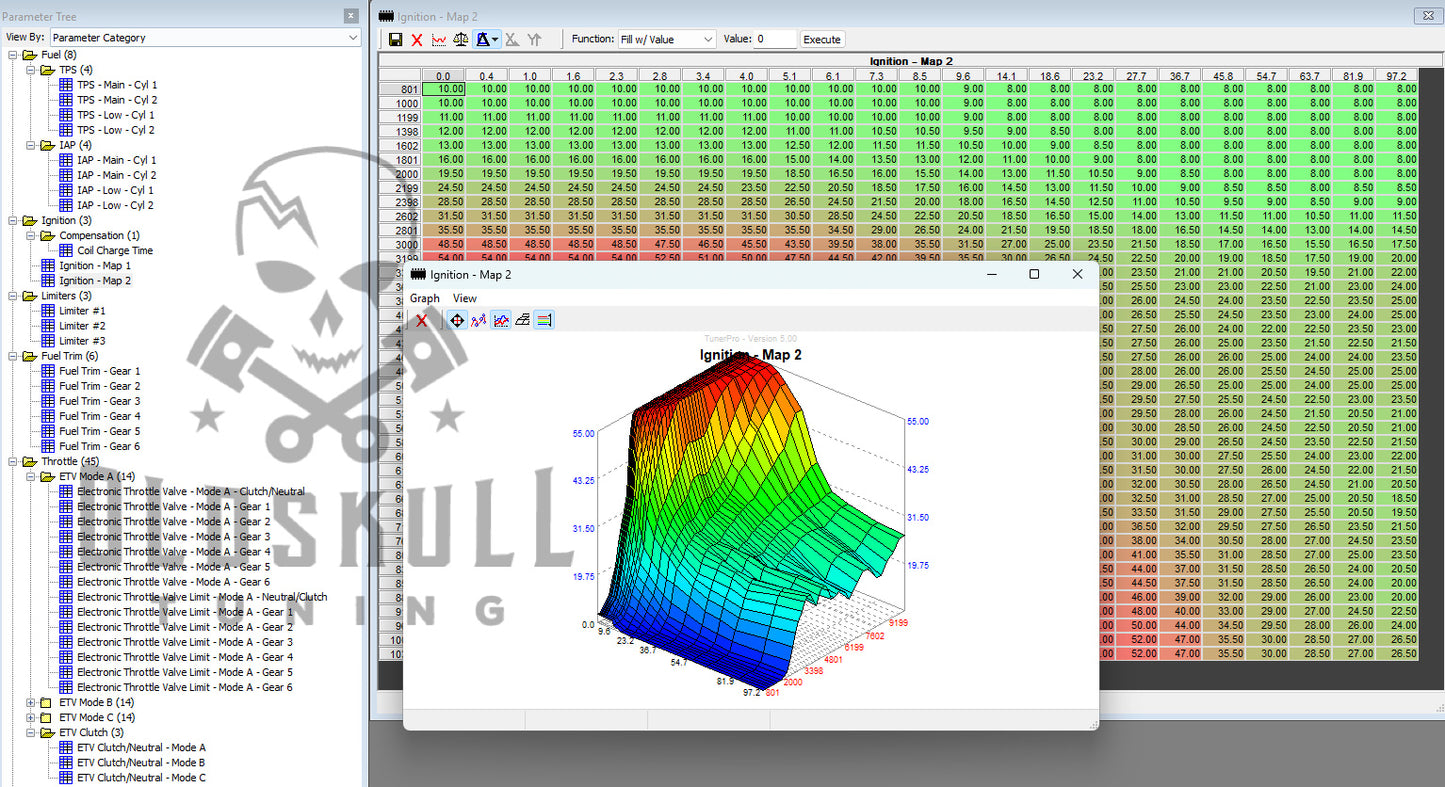Open the line graph view icon

click(439, 39)
